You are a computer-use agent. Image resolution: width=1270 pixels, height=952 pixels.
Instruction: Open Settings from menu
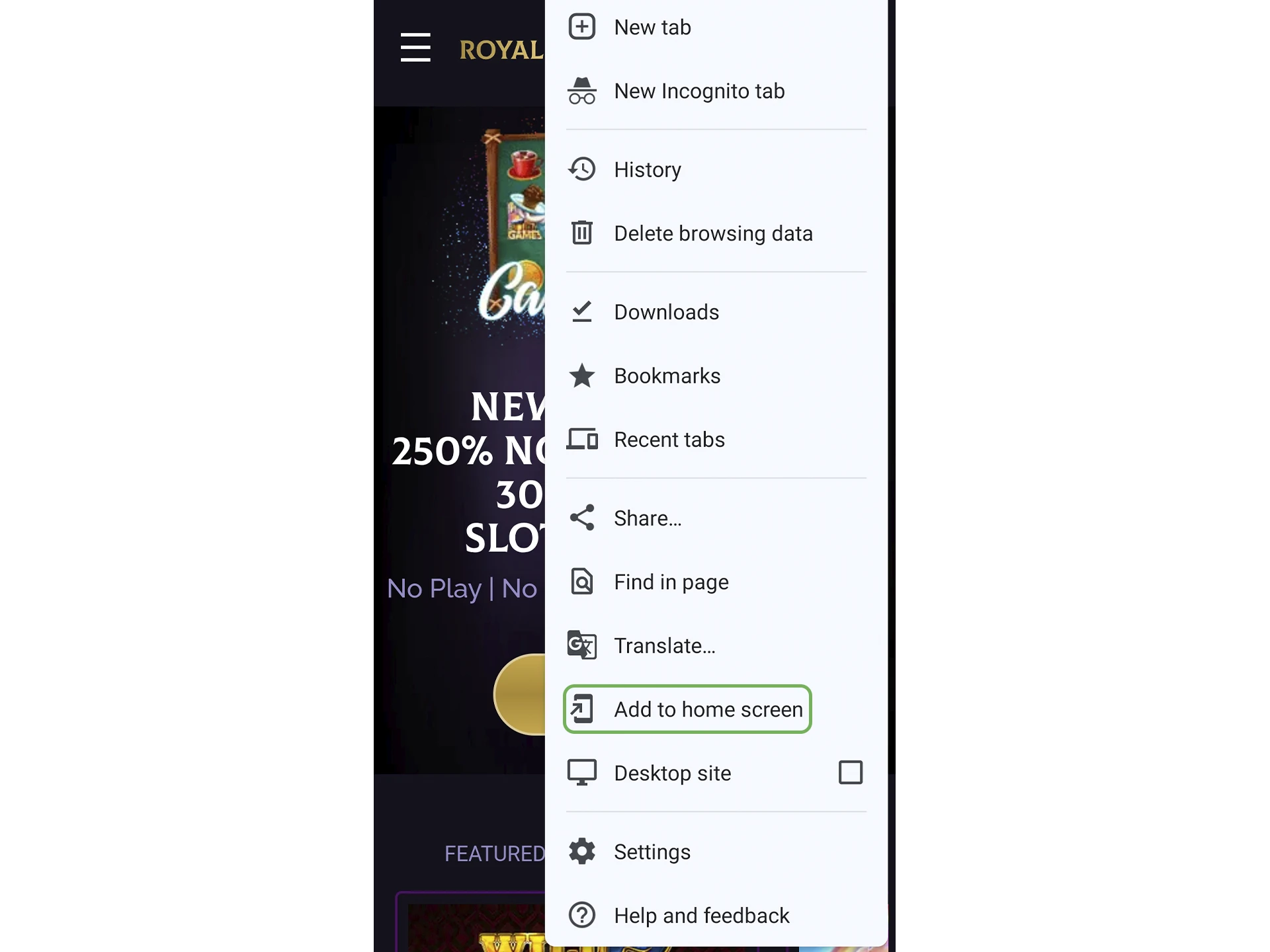pyautogui.click(x=652, y=851)
